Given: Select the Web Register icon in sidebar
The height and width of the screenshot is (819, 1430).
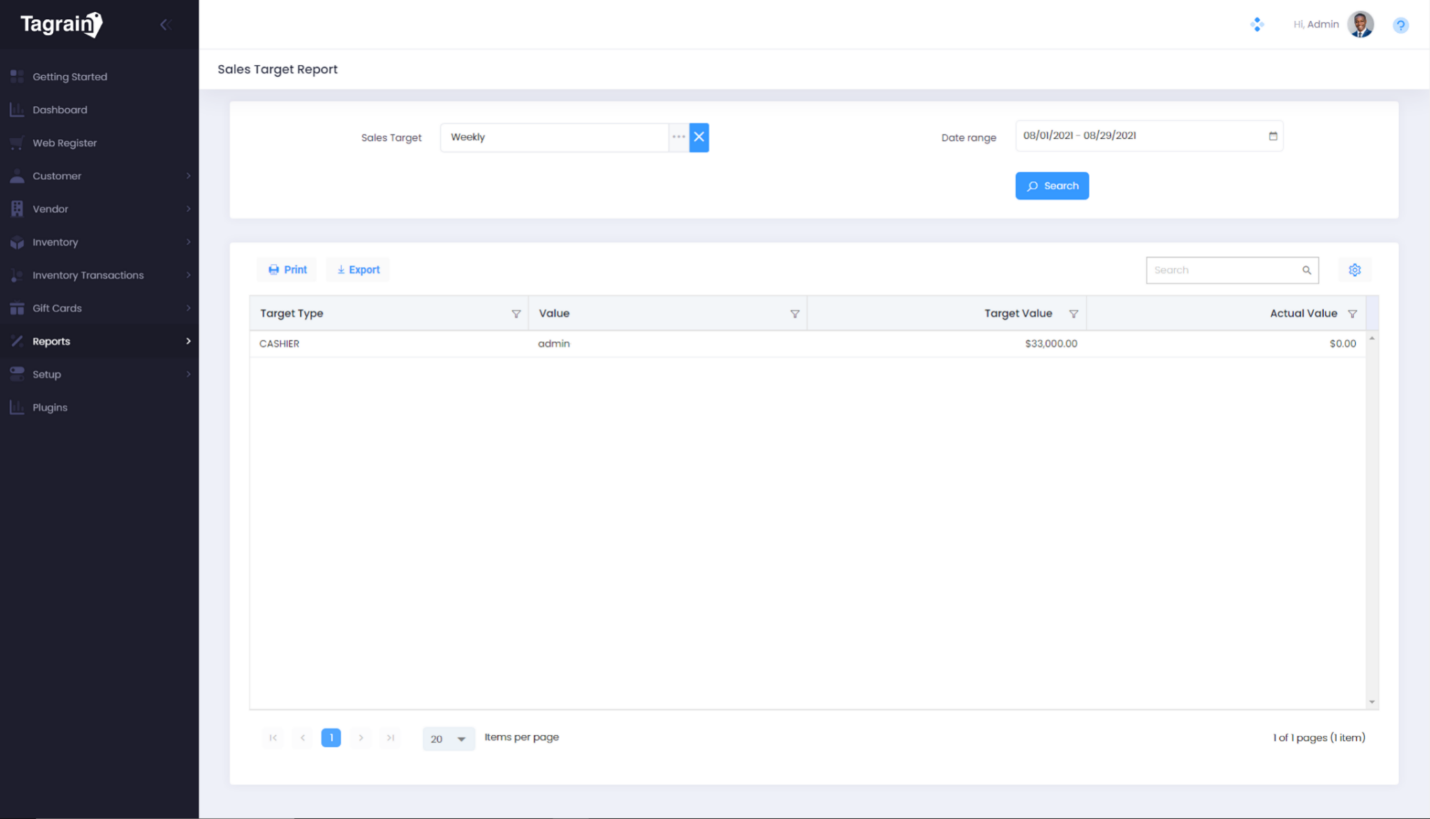Looking at the screenshot, I should (16, 142).
